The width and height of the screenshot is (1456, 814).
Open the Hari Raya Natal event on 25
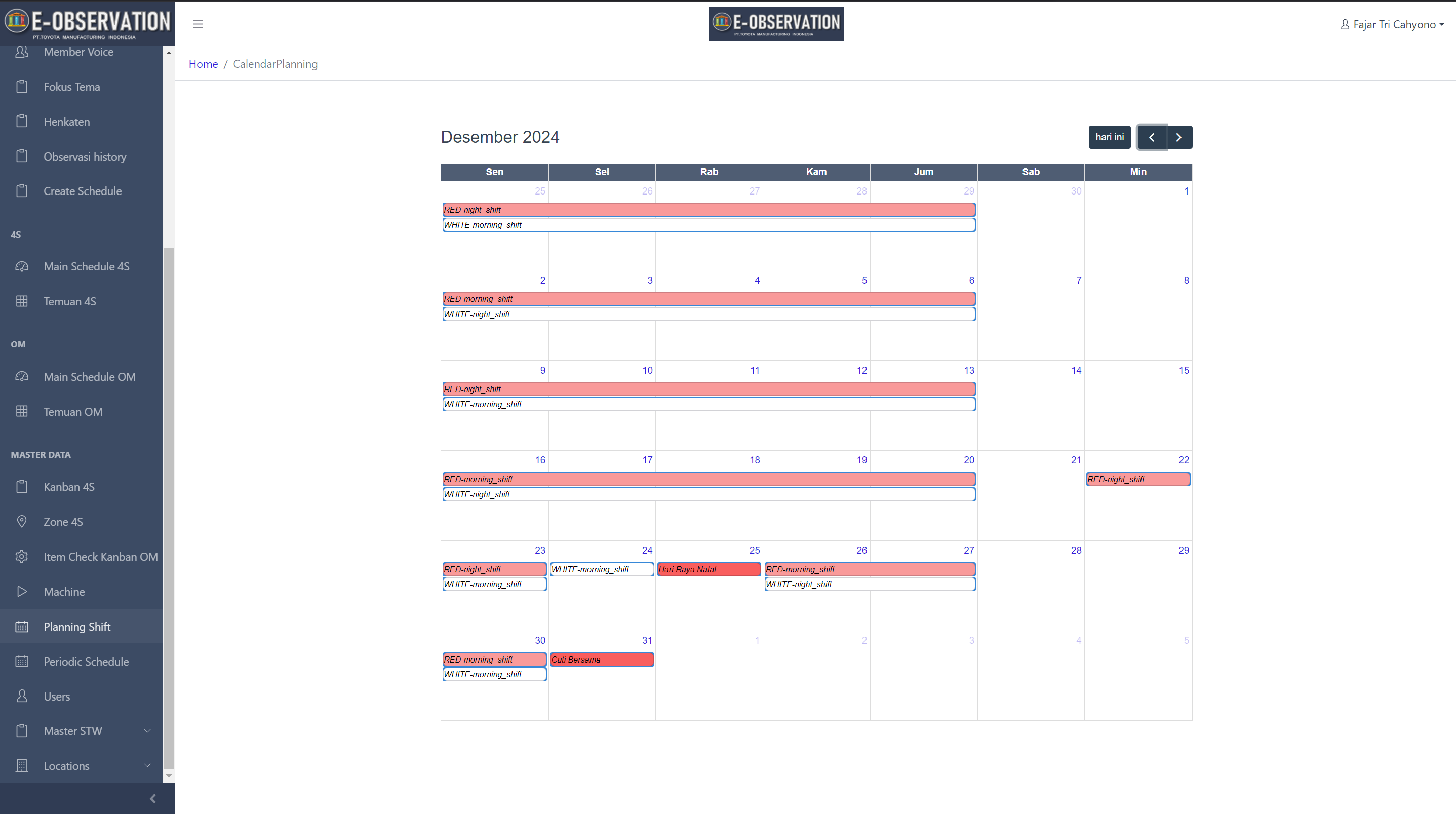(x=709, y=569)
